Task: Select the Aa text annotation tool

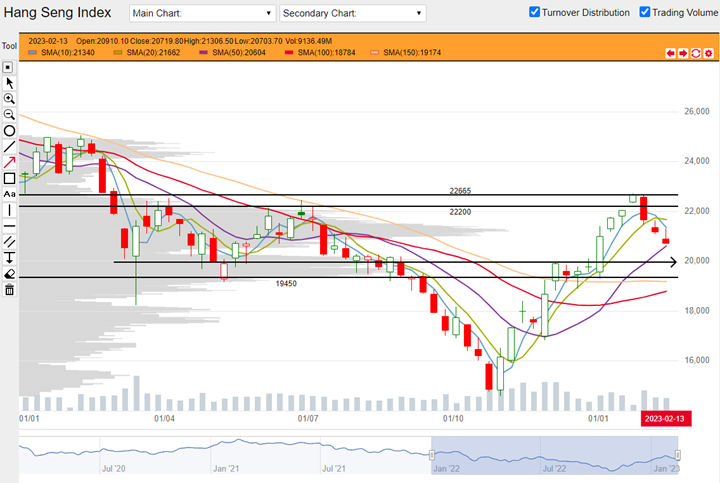Action: 9,194
